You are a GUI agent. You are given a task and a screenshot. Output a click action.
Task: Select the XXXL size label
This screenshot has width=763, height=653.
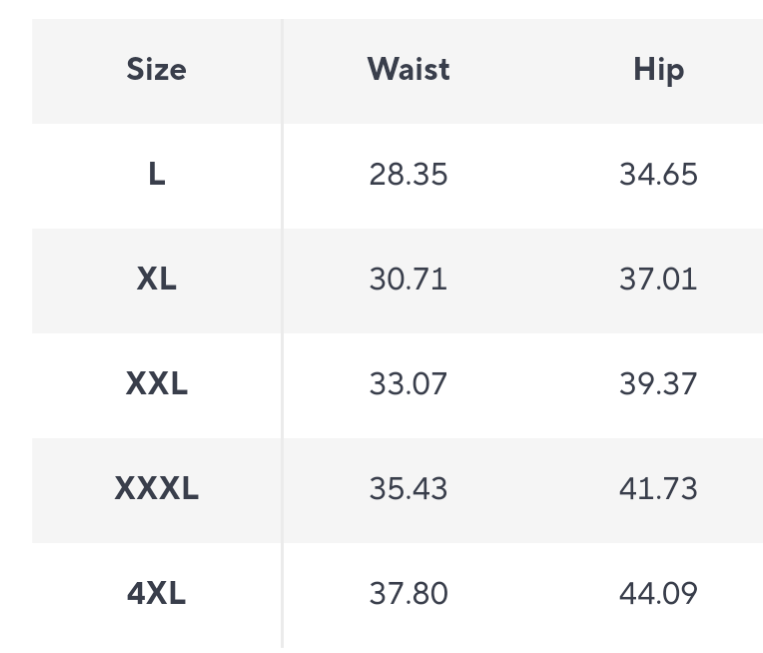[x=156, y=490]
